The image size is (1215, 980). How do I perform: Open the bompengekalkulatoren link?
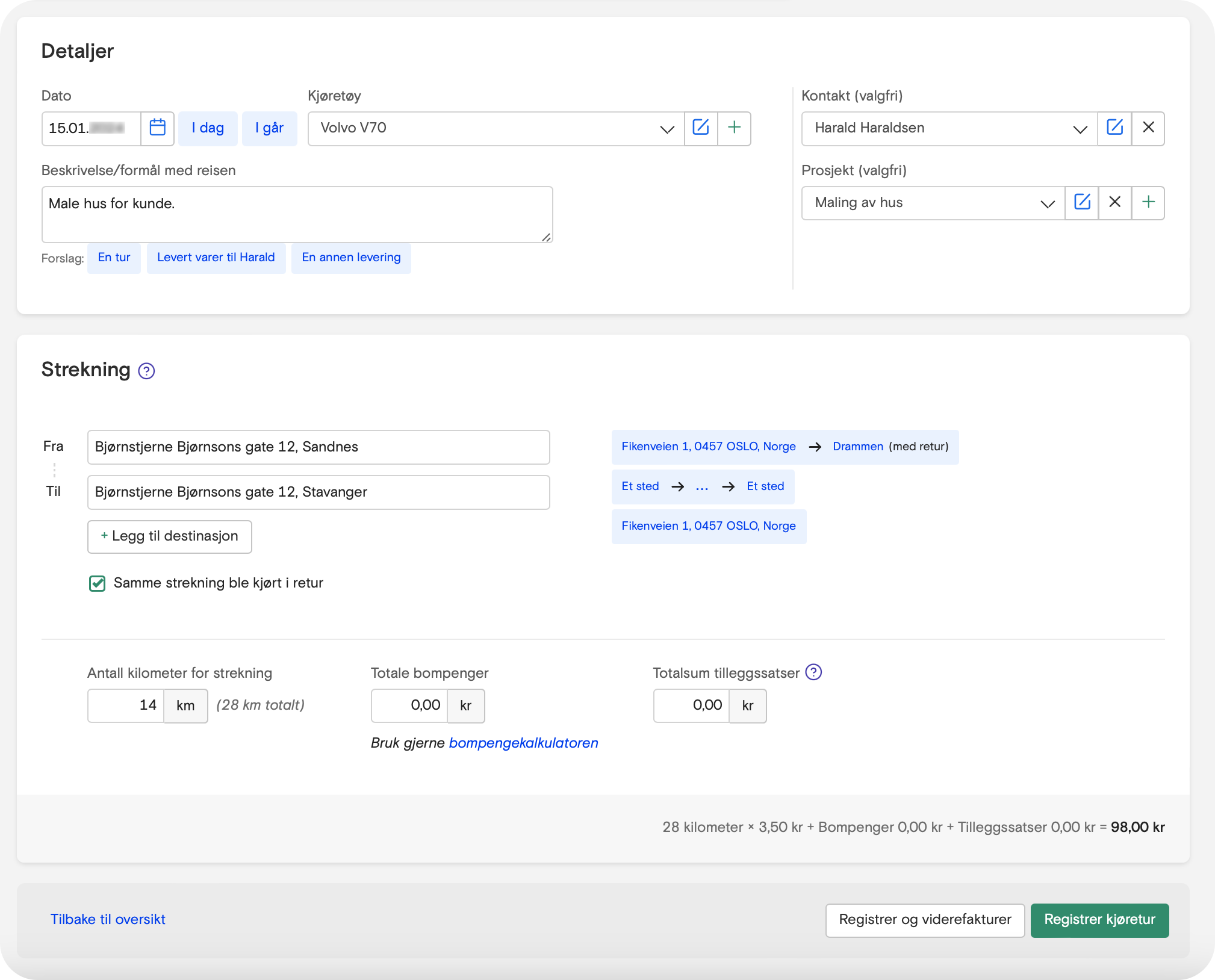pos(523,743)
